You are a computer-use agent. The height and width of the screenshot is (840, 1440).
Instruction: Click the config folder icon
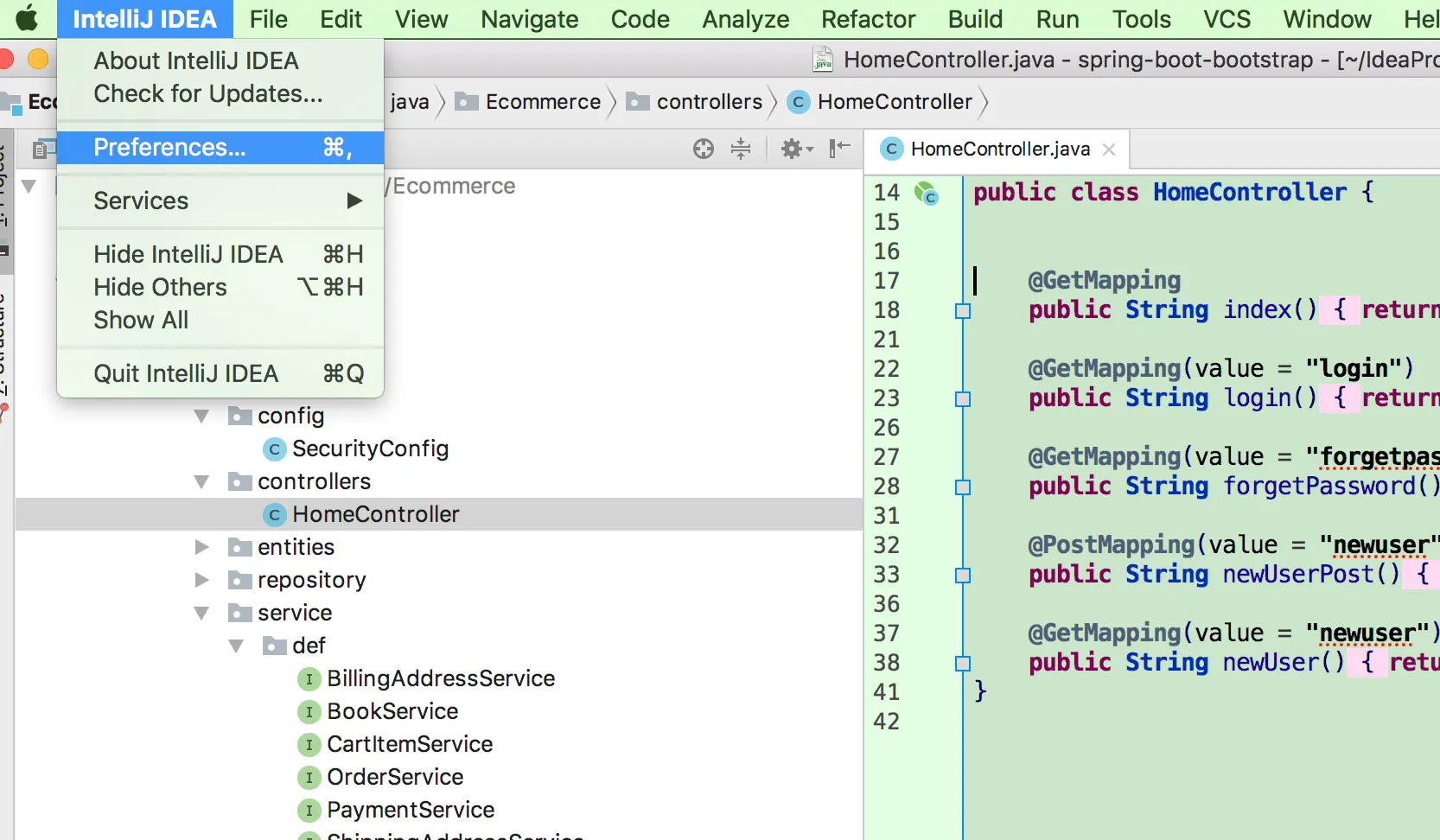(x=239, y=417)
